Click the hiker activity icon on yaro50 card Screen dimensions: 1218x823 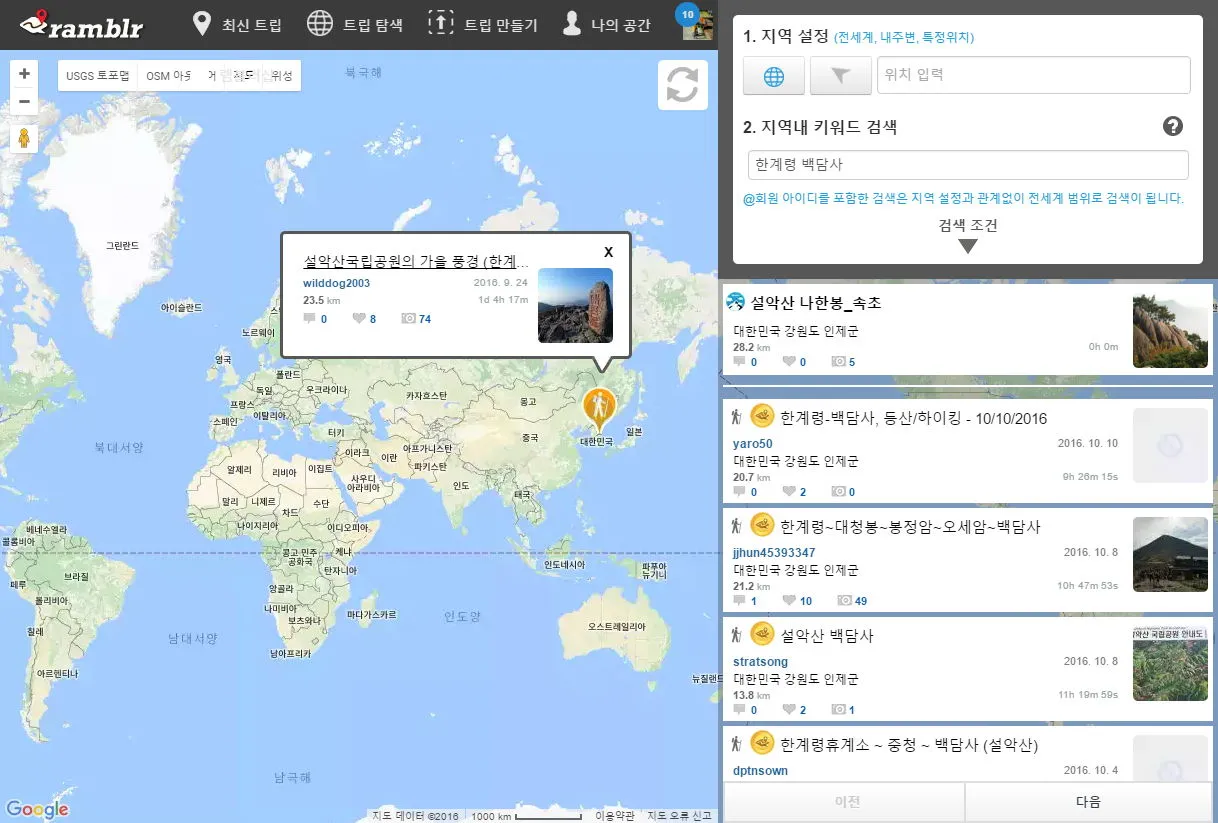click(737, 415)
